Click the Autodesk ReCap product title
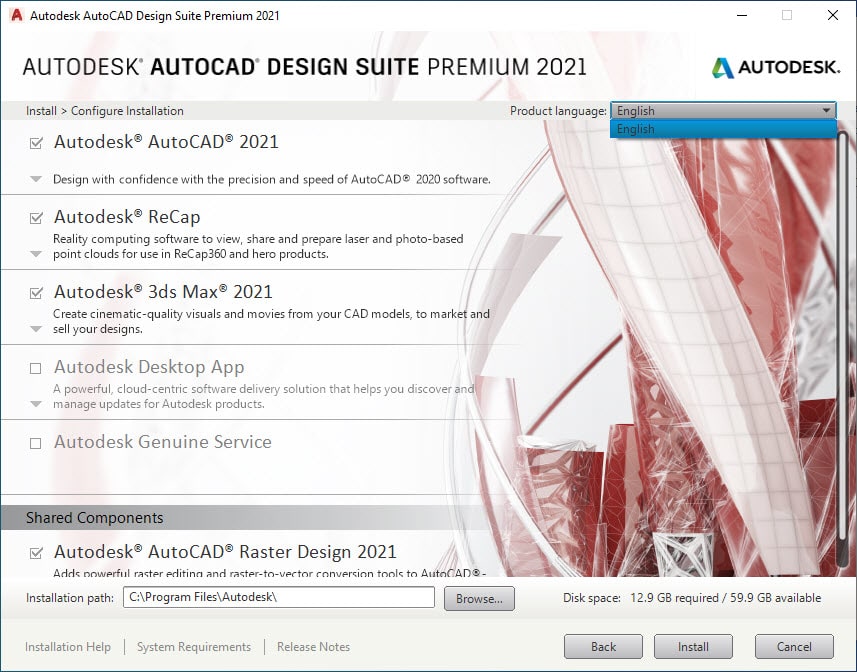 [127, 217]
